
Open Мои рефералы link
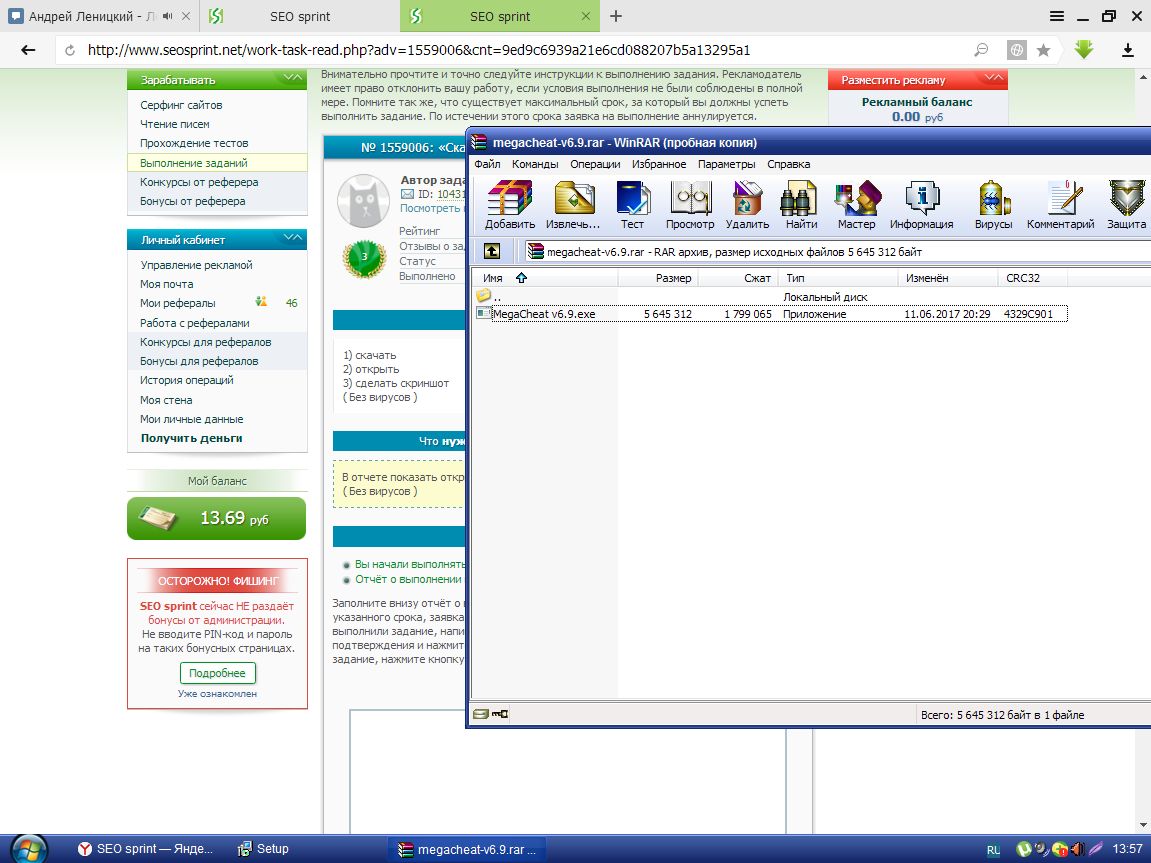[178, 303]
